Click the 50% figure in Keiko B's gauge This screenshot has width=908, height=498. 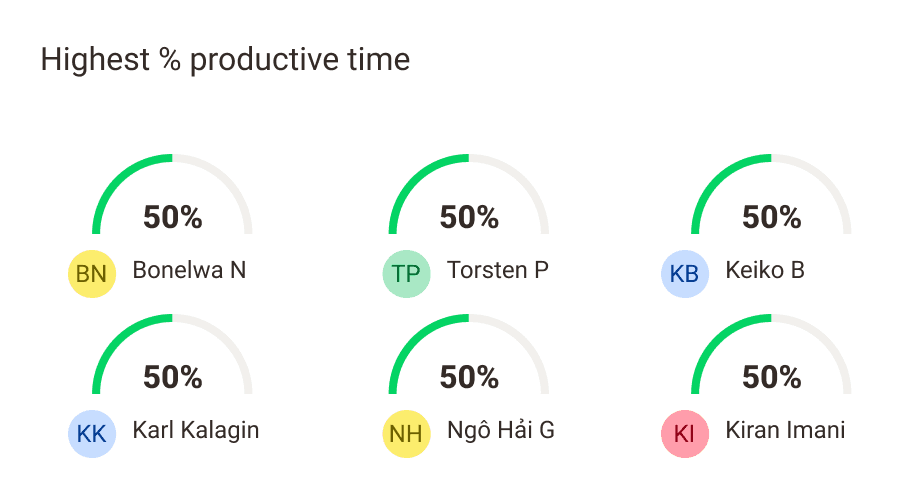(x=771, y=217)
